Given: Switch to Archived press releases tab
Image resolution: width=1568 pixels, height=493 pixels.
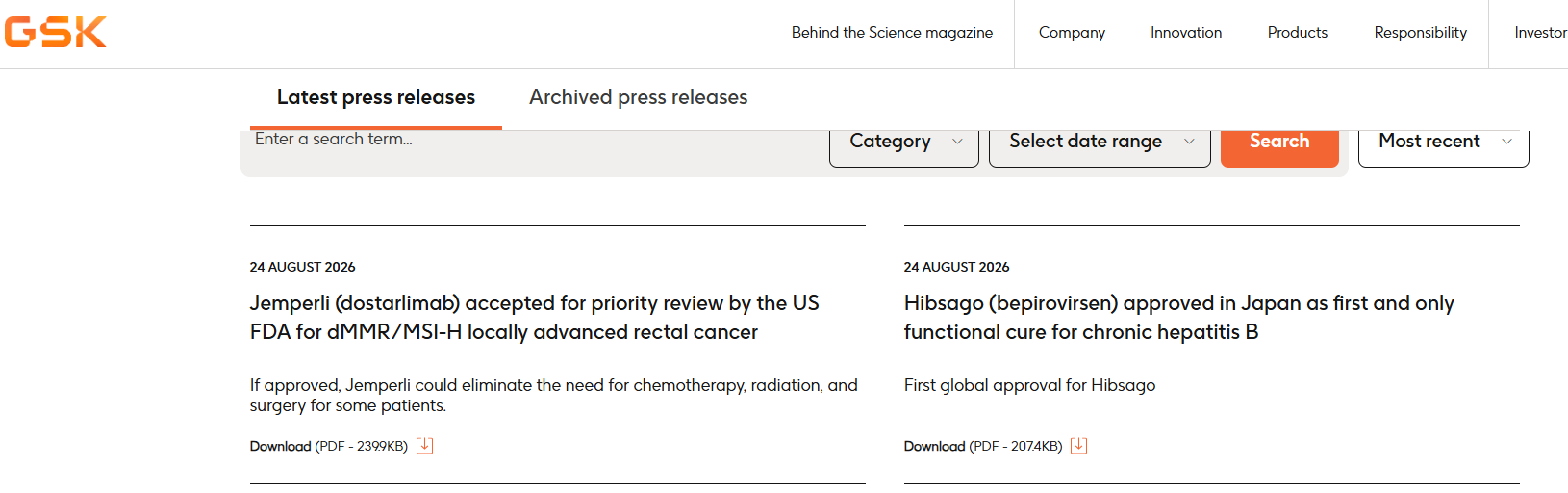Looking at the screenshot, I should pyautogui.click(x=638, y=97).
